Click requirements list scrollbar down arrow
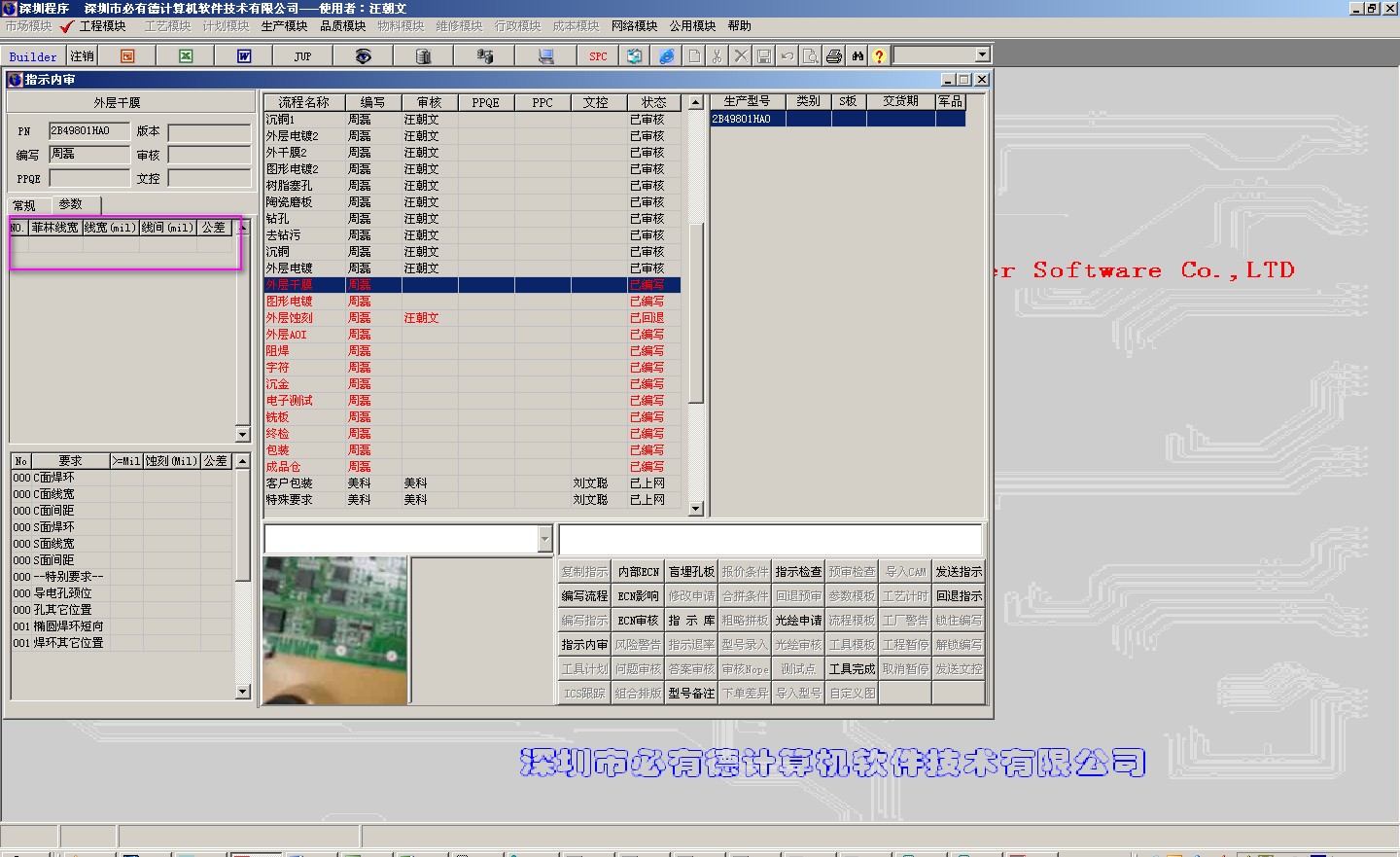1400x857 pixels. click(243, 692)
